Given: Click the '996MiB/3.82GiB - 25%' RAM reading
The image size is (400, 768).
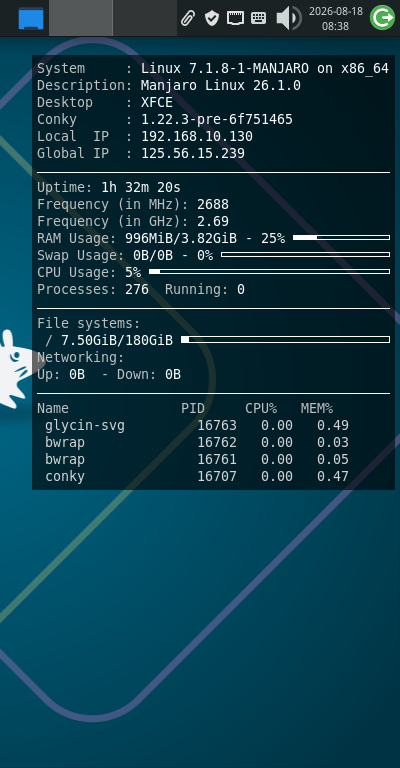Looking at the screenshot, I should 205,239.
